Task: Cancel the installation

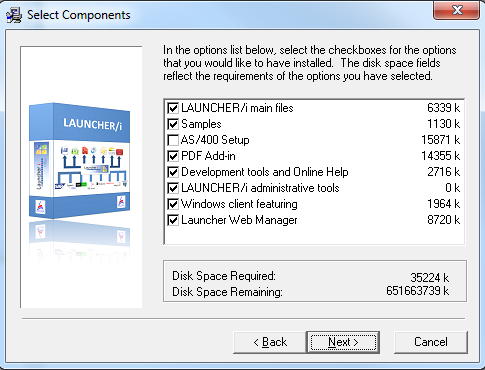Action: [431, 342]
